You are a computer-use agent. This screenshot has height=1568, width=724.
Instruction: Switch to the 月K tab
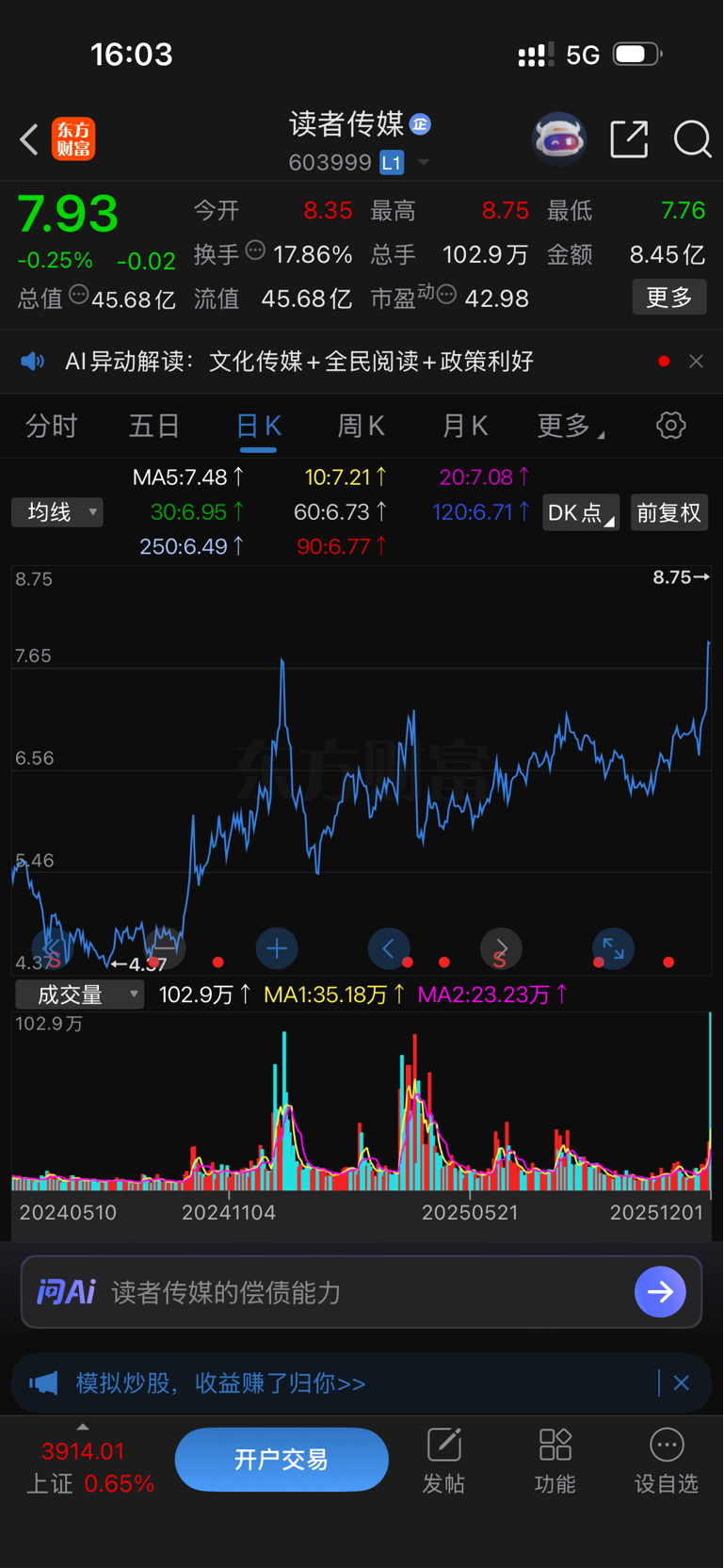point(465,427)
